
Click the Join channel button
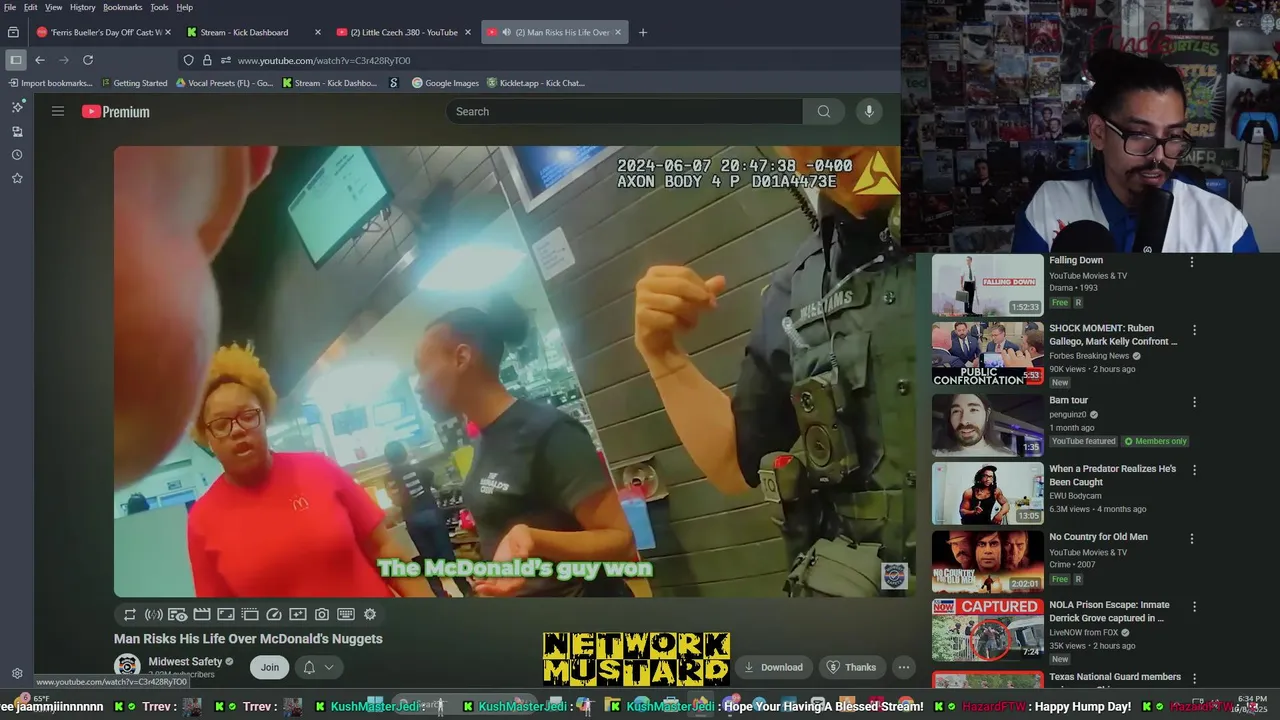pos(270,667)
